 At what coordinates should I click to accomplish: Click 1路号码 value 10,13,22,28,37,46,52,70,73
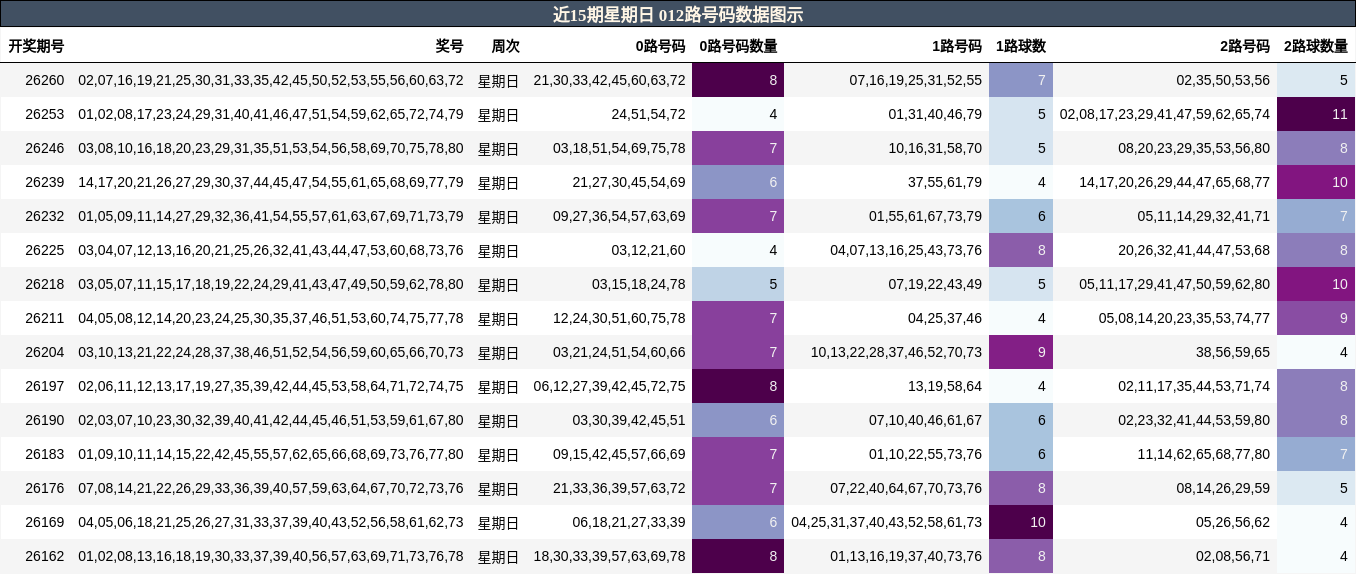pyautogui.click(x=896, y=352)
